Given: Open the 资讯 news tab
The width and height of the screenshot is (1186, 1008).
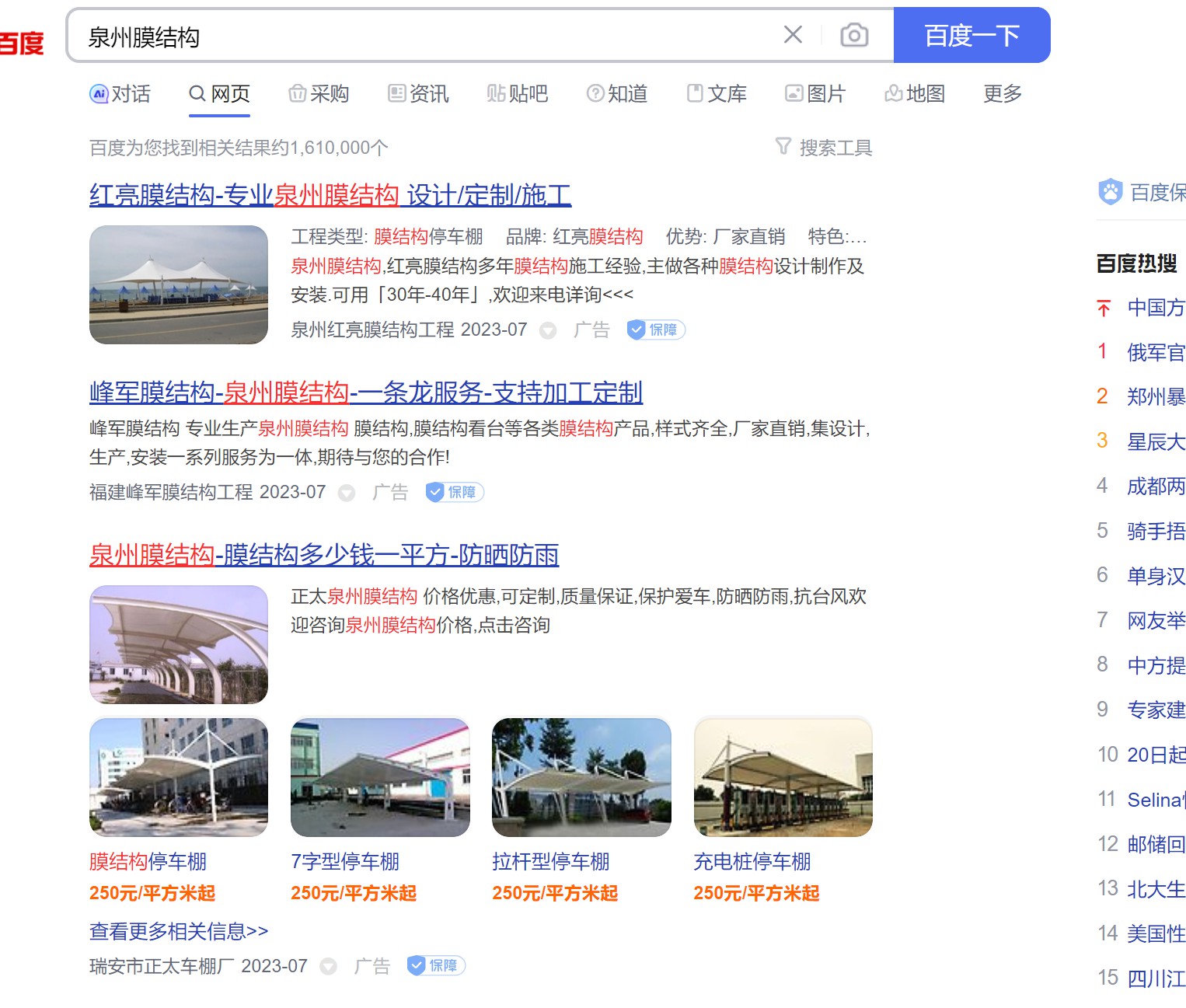Looking at the screenshot, I should [418, 94].
